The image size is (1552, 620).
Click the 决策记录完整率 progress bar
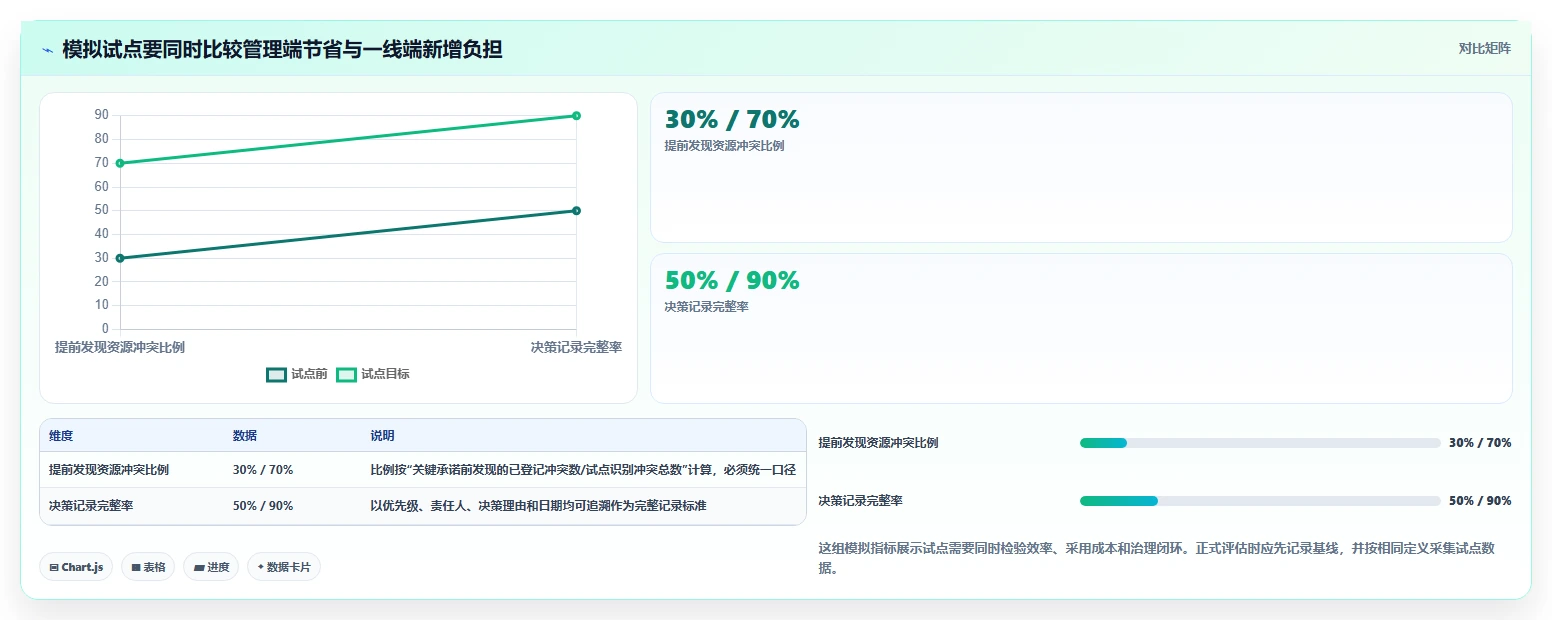click(x=1260, y=501)
